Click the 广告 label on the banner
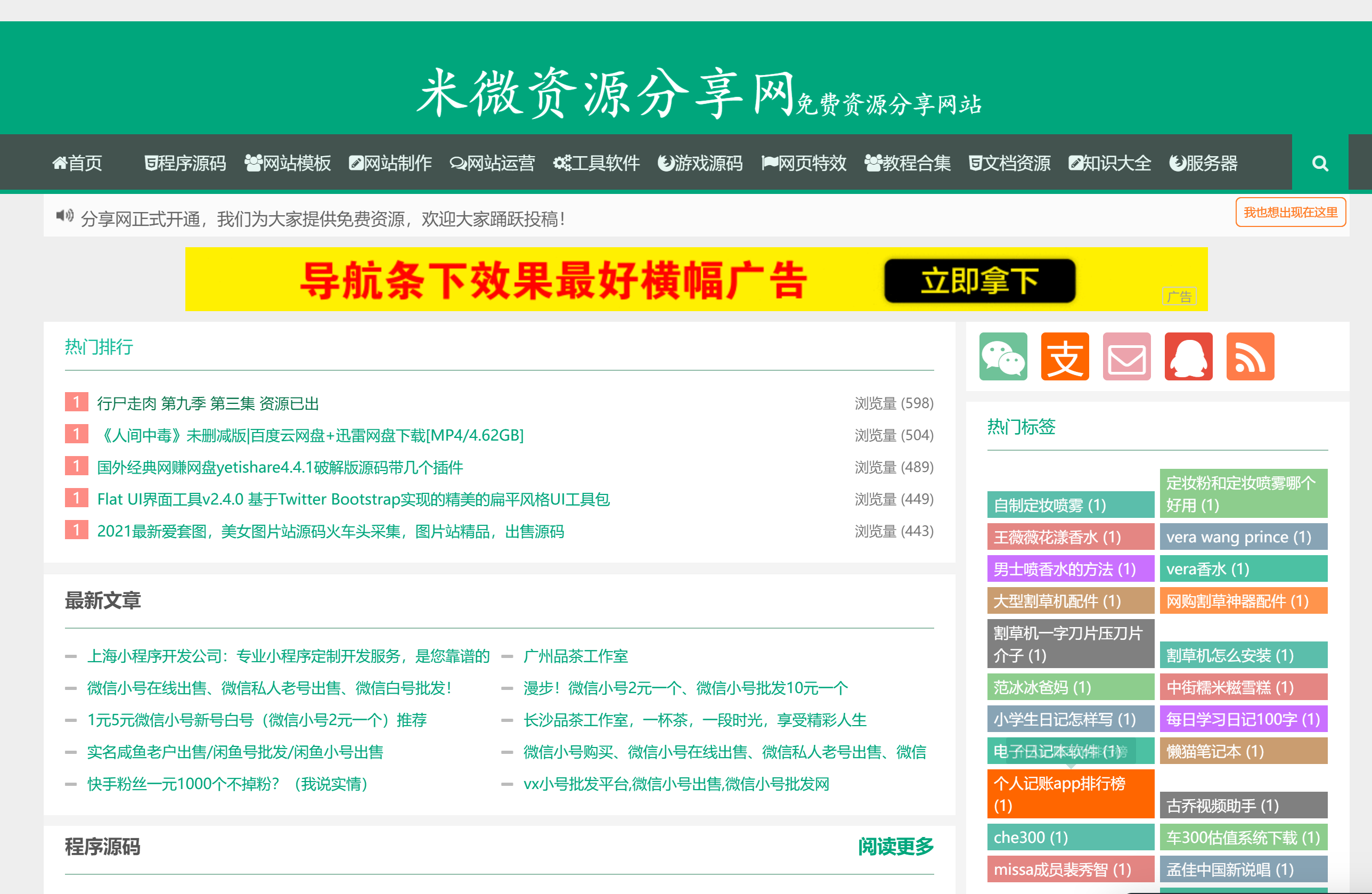Image resolution: width=1372 pixels, height=894 pixels. (1179, 296)
